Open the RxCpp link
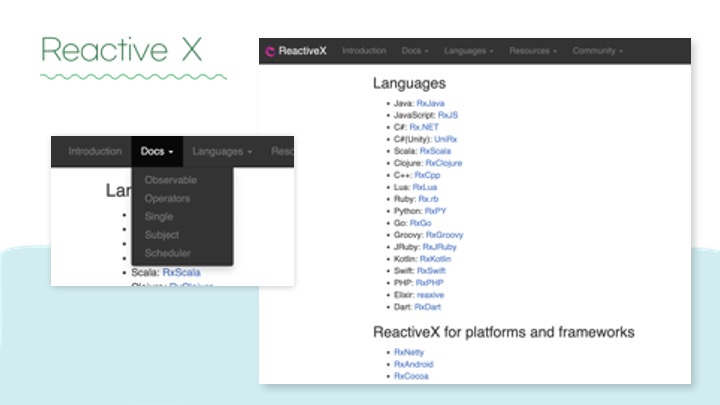Viewport: 720px width, 405px height. pyautogui.click(x=427, y=175)
